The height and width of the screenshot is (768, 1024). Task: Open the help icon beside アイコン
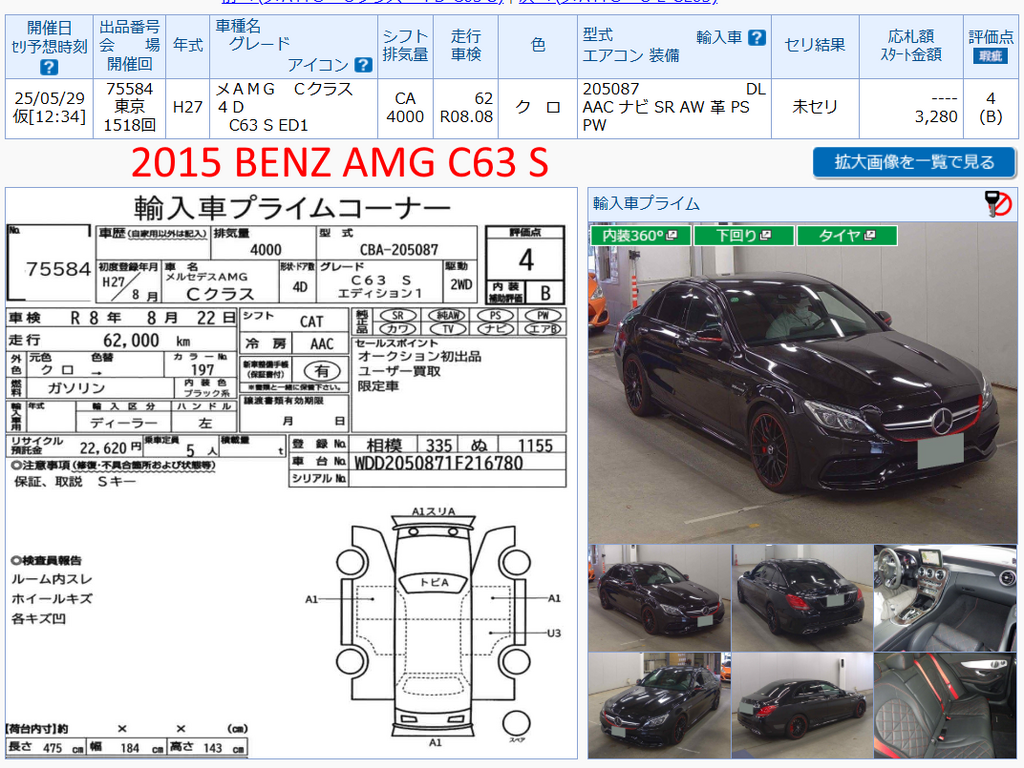(x=363, y=65)
